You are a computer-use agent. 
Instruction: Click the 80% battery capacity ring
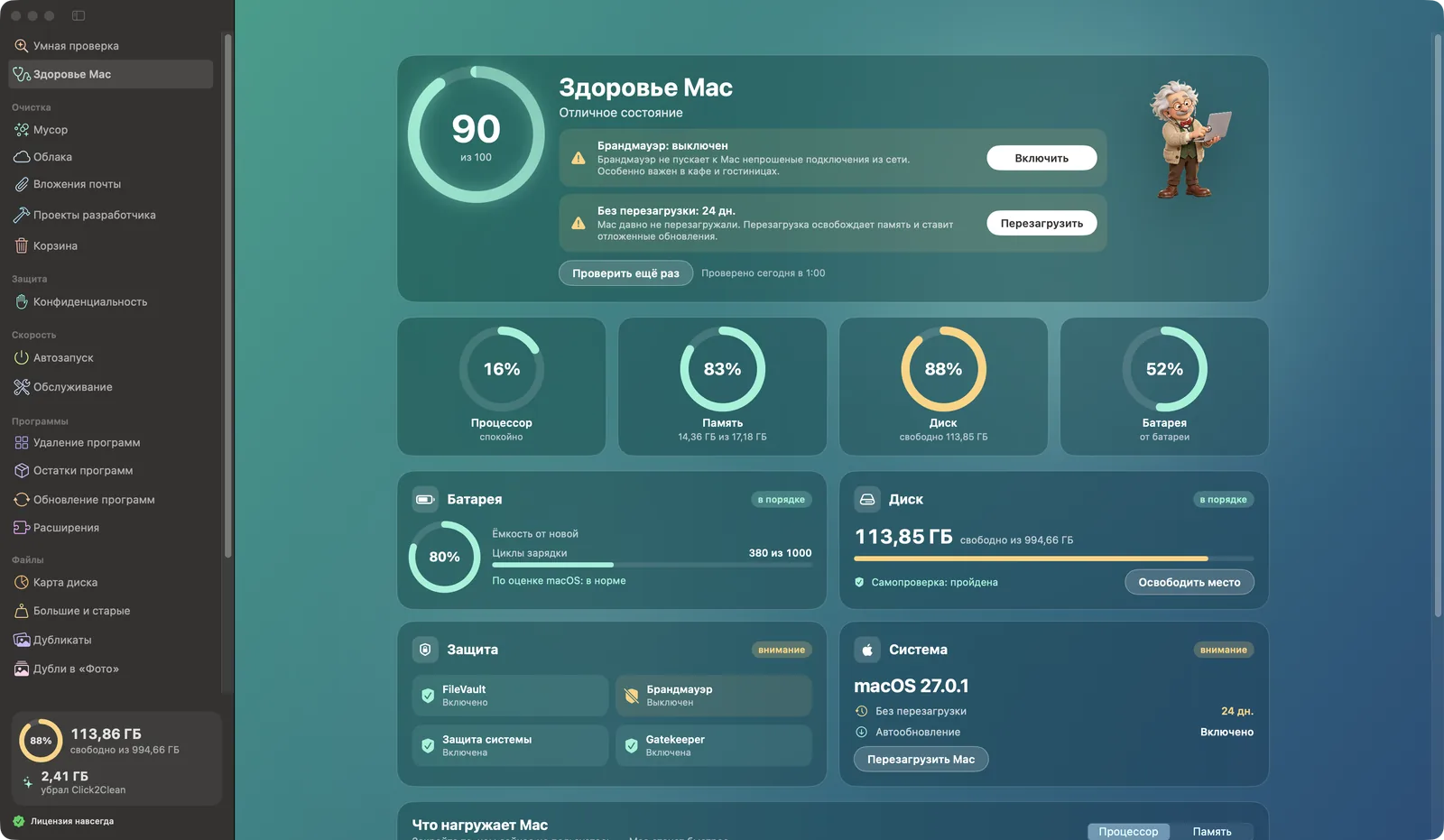(444, 557)
